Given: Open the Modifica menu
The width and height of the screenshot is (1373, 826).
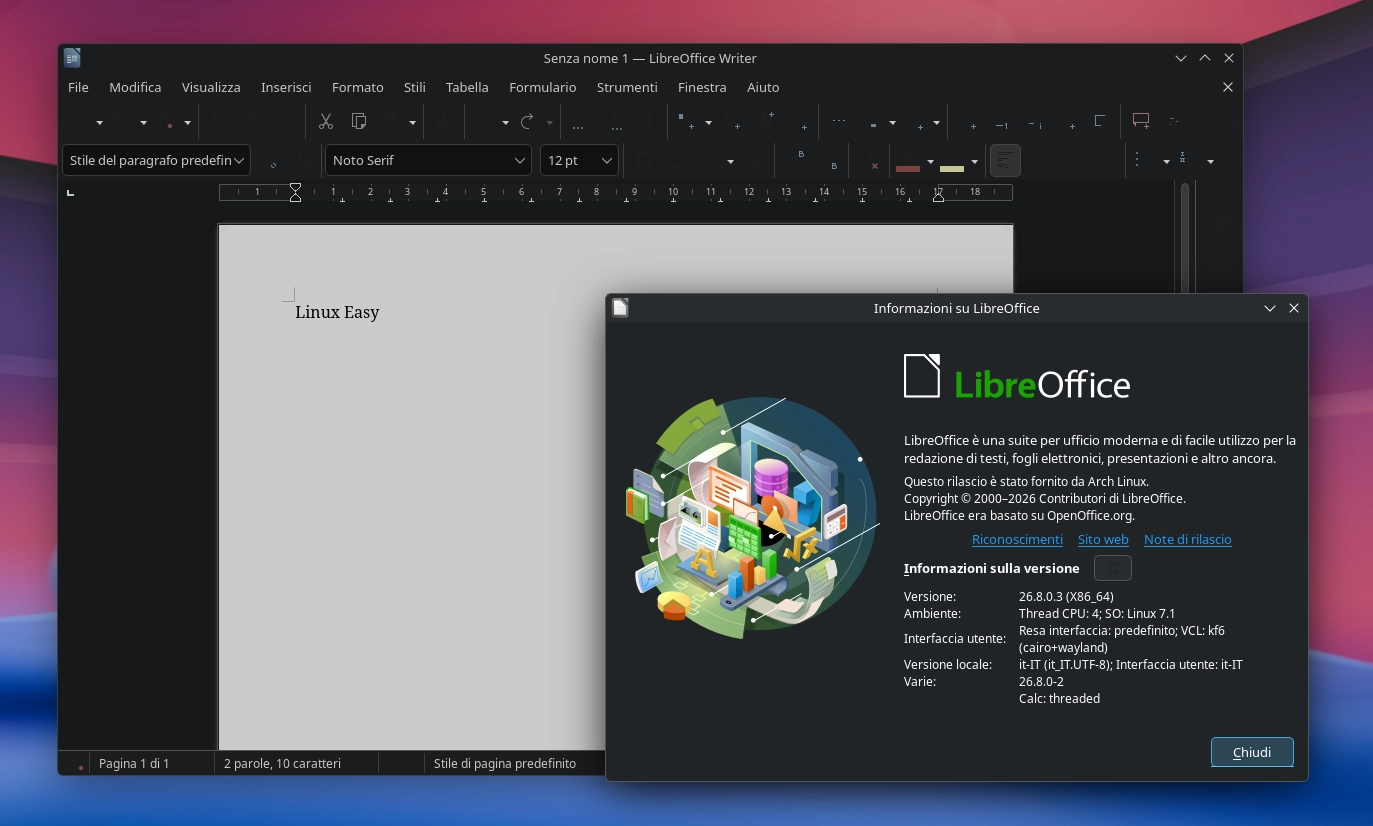Looking at the screenshot, I should (x=135, y=87).
